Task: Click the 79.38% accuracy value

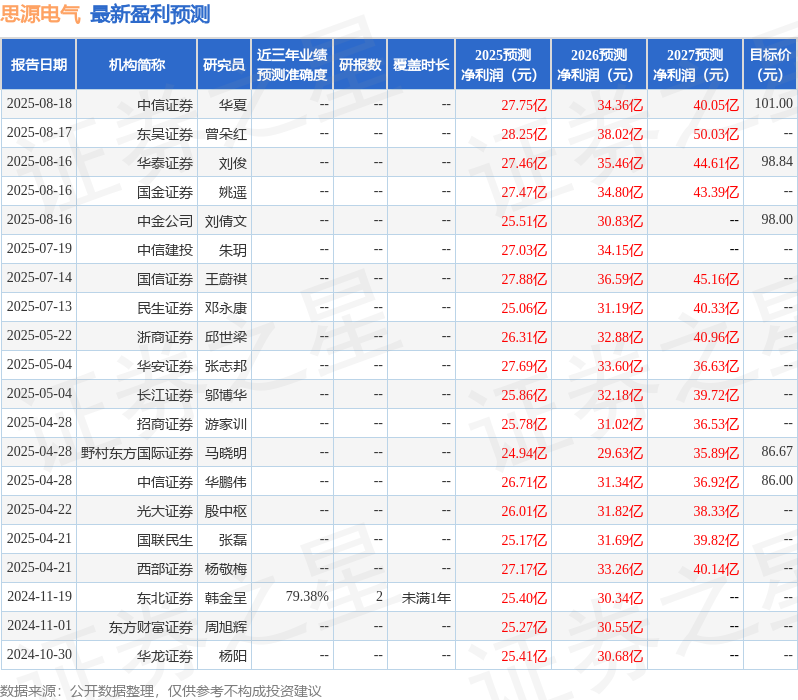Action: [307, 597]
